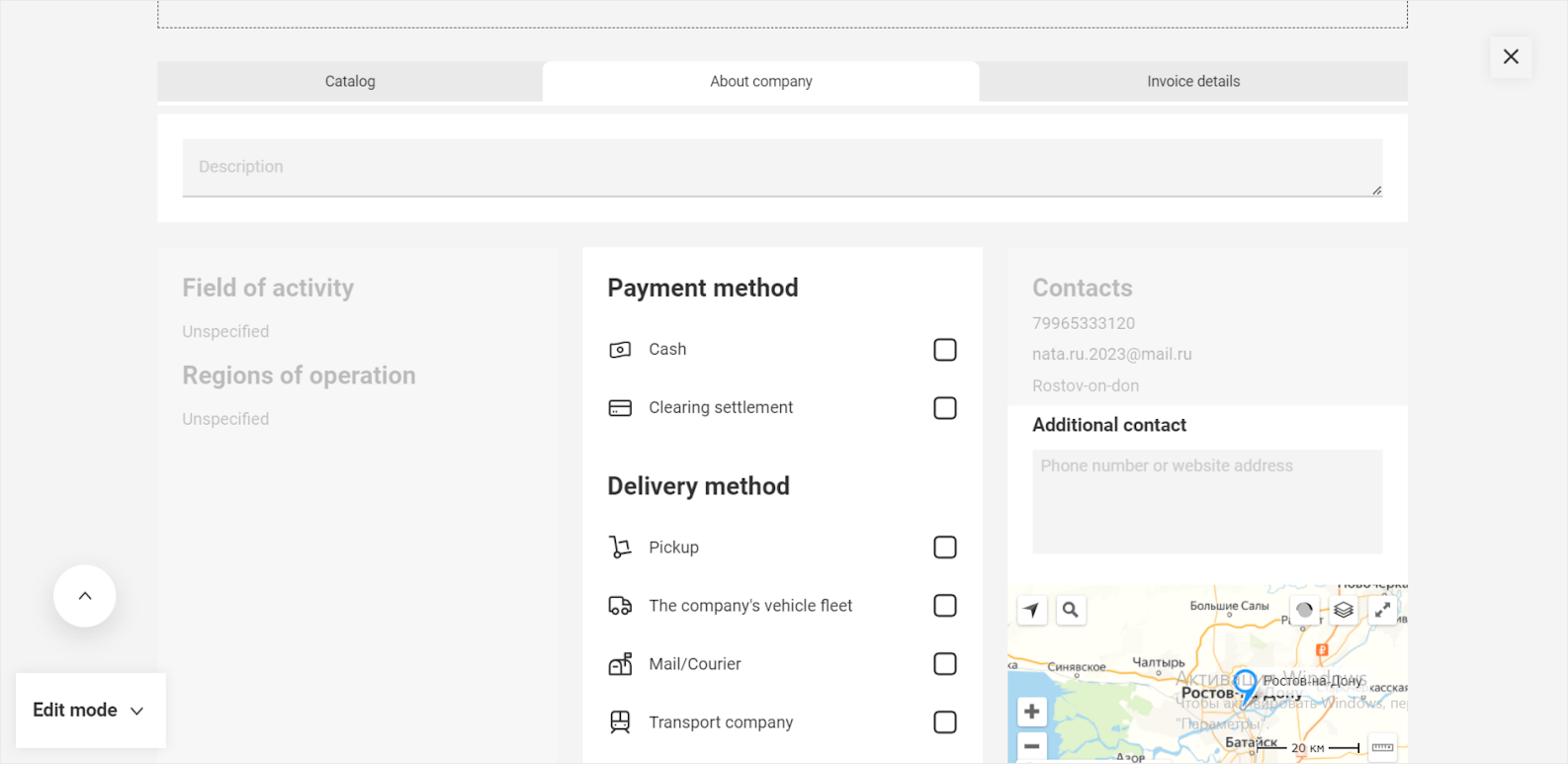Open the Invoice details tab
Viewport: 1568px width, 764px height.
pyautogui.click(x=1192, y=82)
